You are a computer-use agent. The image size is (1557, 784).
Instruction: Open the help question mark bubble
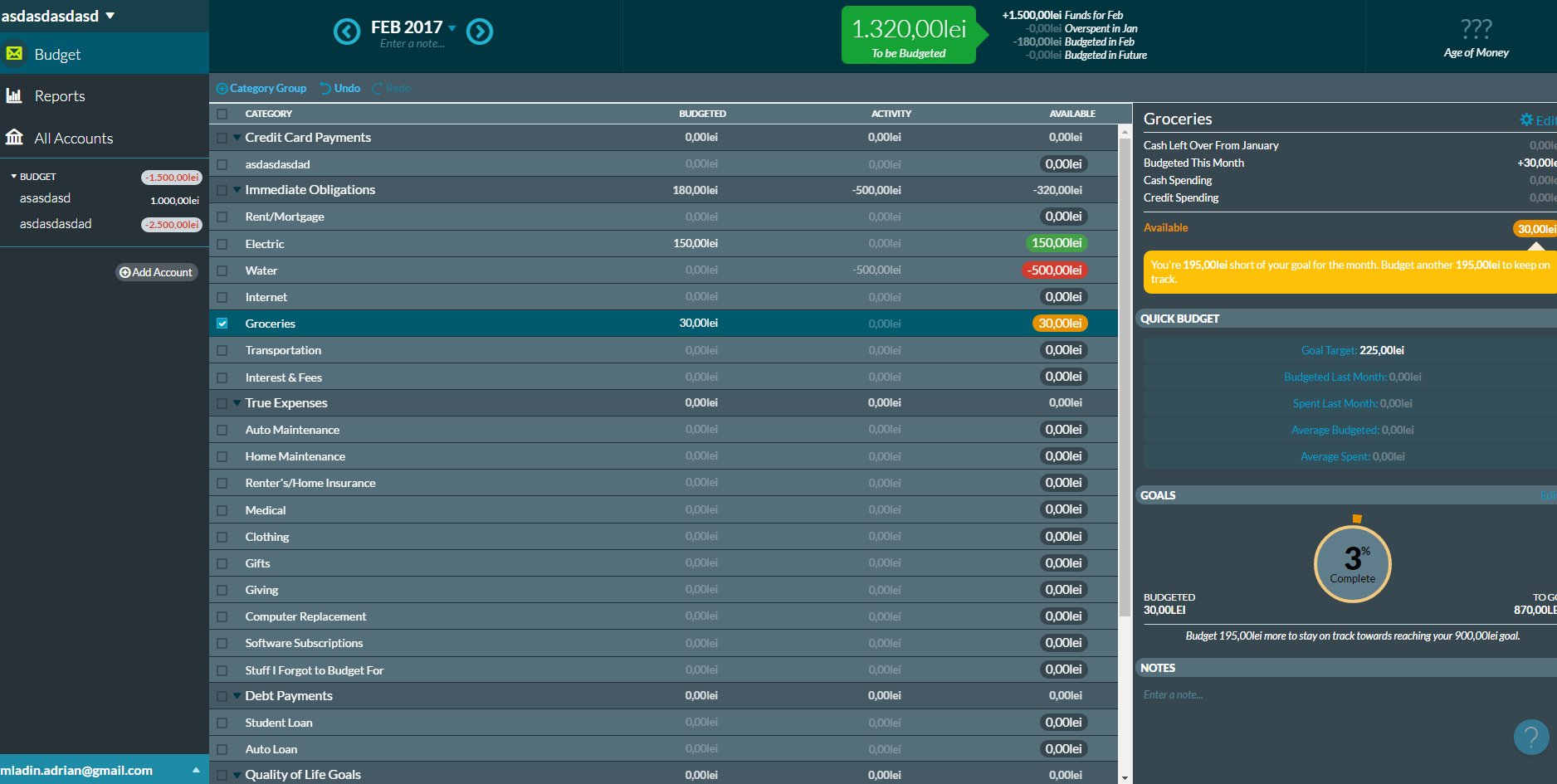(1530, 737)
